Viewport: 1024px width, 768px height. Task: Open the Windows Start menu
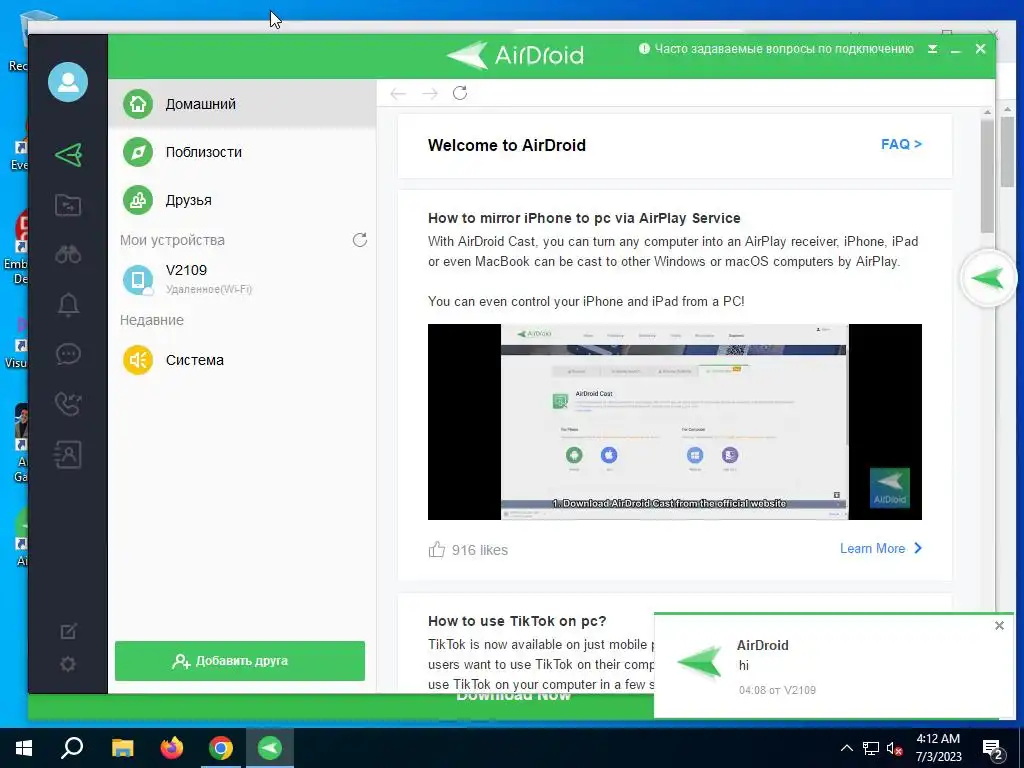[x=24, y=748]
